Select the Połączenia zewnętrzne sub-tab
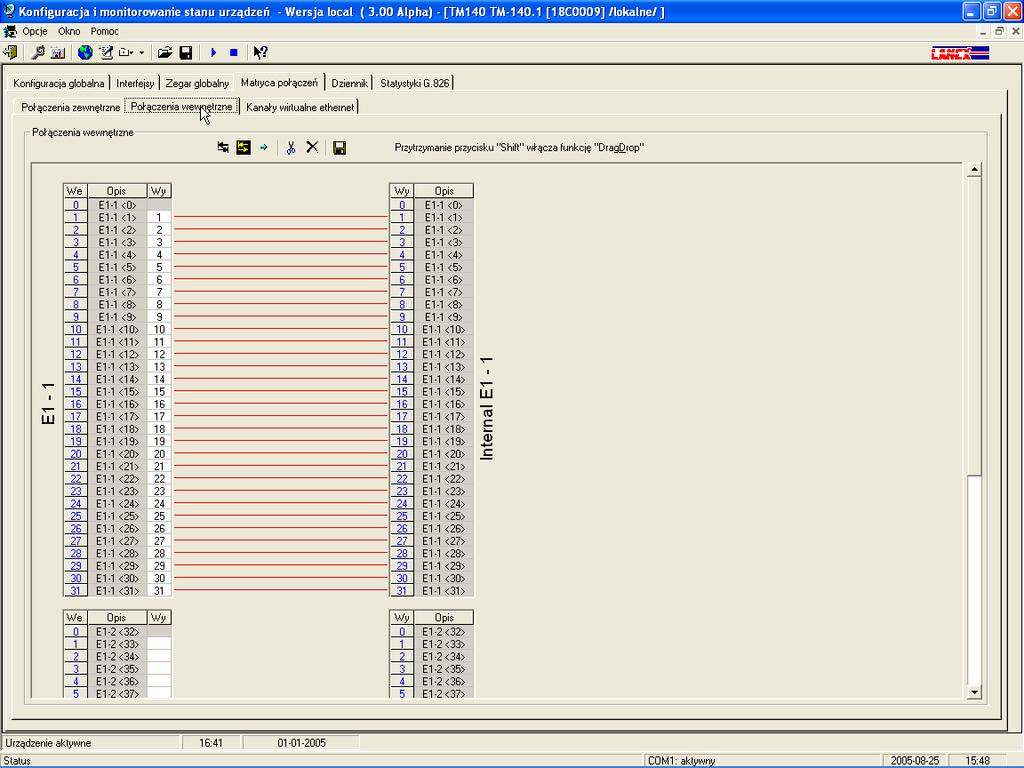 (71, 107)
